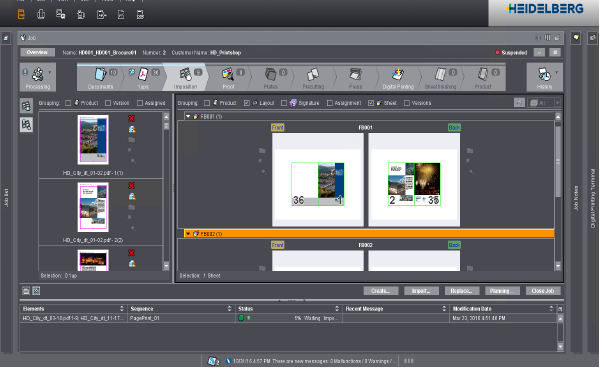Viewport: 604px width, 370px height.
Task: Click the orange first icon in top toolbar
Action: [x=21, y=14]
